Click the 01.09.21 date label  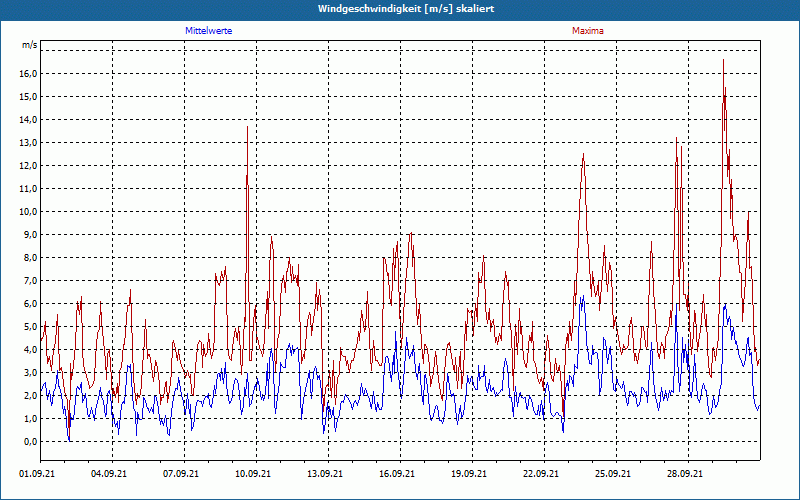(x=37, y=473)
